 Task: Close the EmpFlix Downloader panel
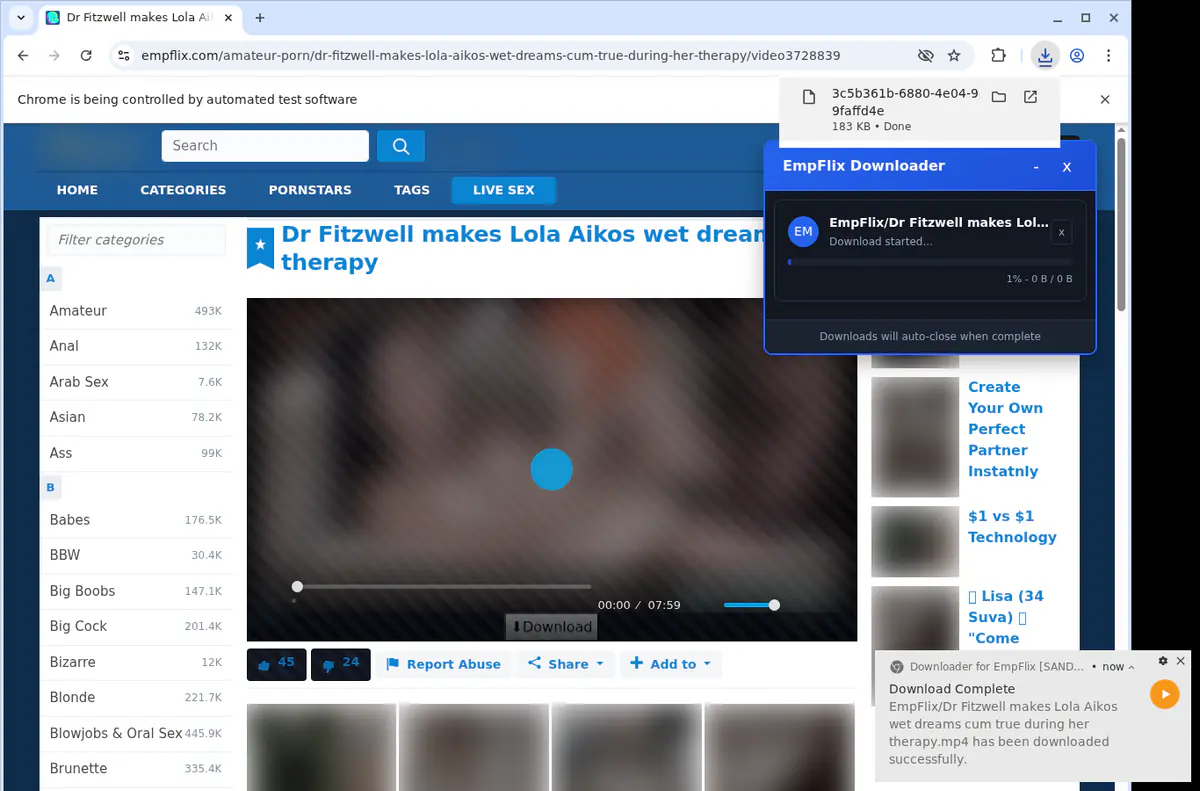point(1067,167)
